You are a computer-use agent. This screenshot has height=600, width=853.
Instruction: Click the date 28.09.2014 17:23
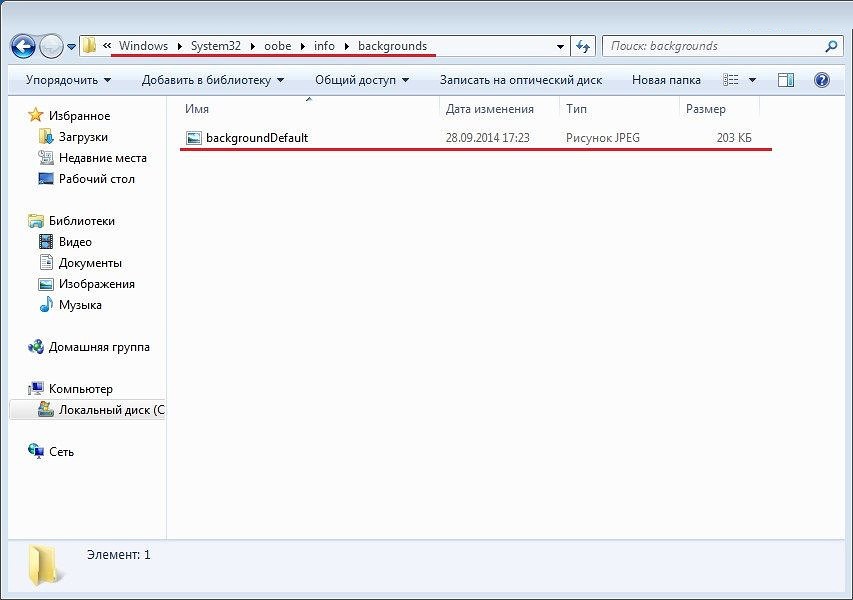[x=487, y=138]
